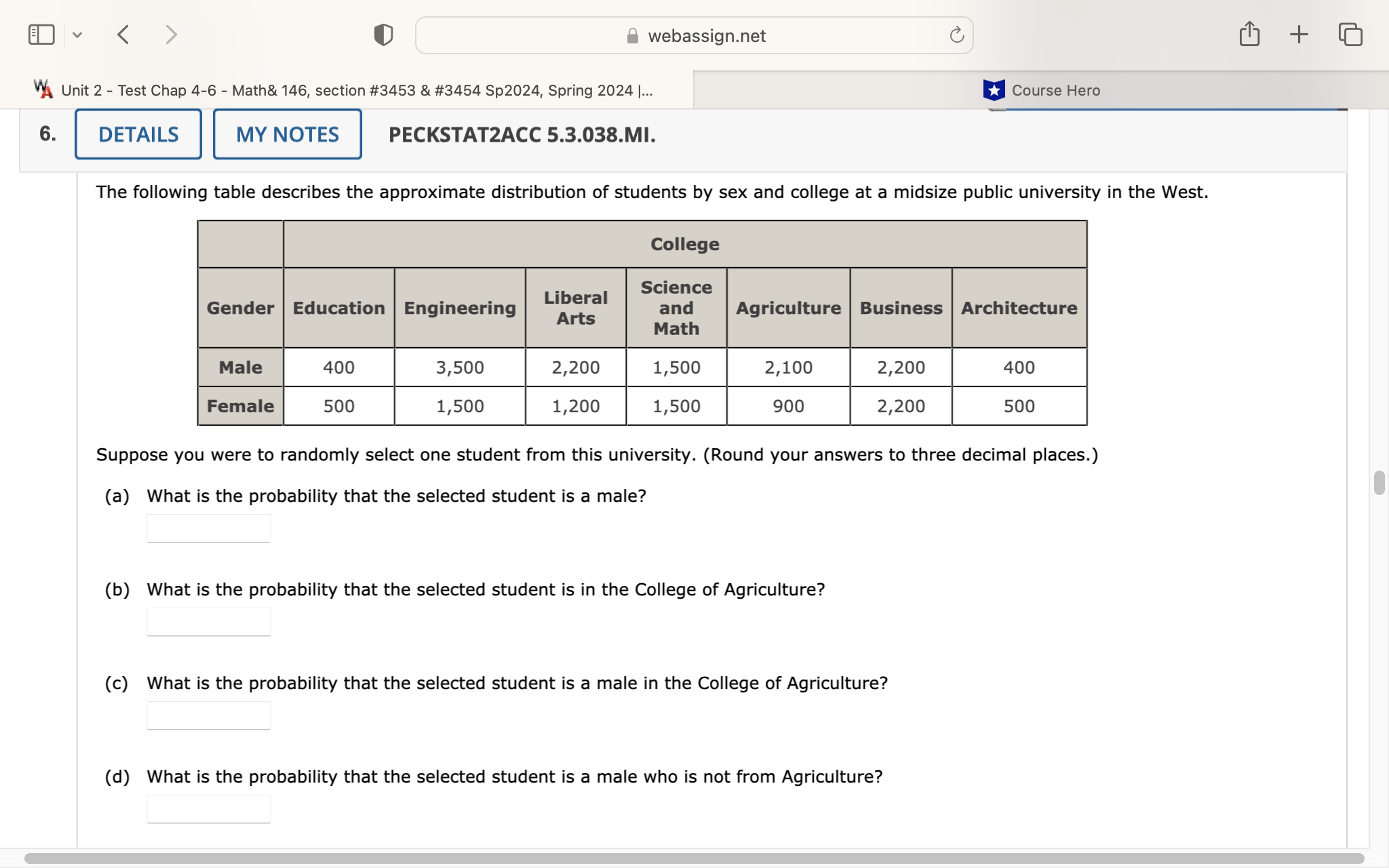
Task: Click the privacy shield icon
Action: click(x=383, y=35)
